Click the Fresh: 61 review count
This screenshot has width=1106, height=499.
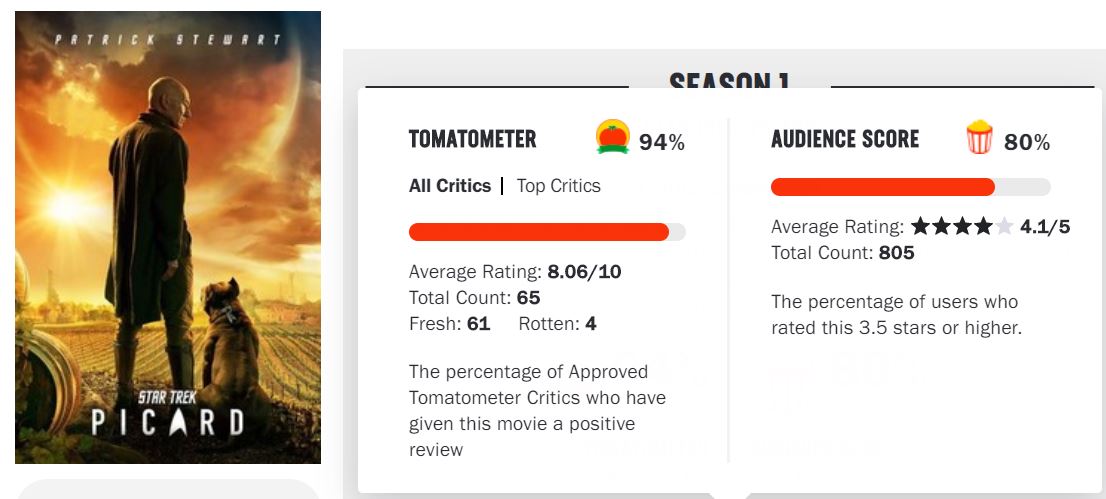coord(449,323)
